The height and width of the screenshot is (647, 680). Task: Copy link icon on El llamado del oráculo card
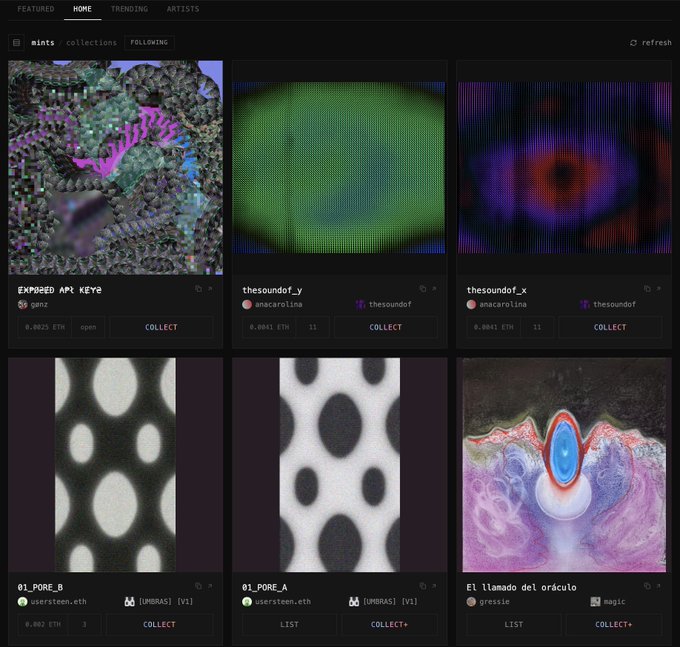[647, 586]
